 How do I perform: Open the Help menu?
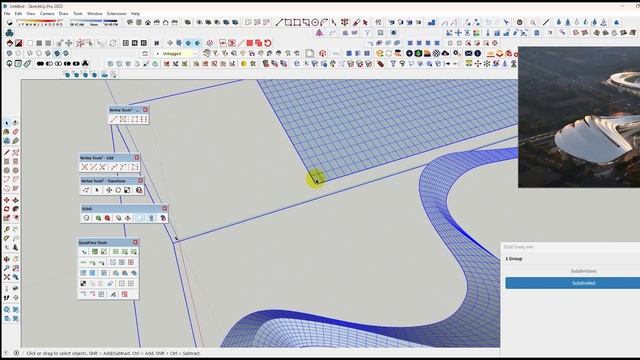(x=135, y=13)
